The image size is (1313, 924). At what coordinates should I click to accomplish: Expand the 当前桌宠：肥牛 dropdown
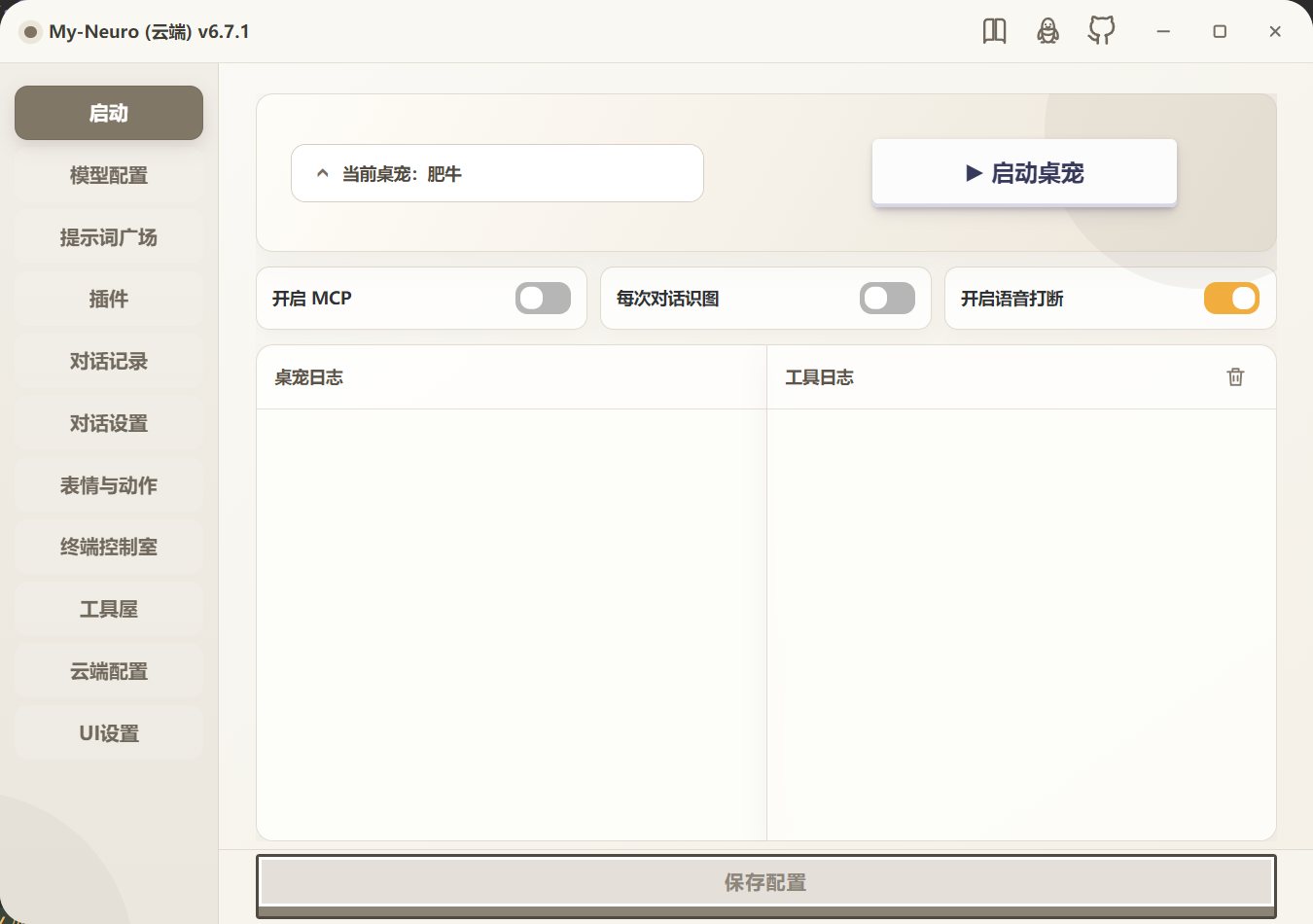click(x=497, y=173)
